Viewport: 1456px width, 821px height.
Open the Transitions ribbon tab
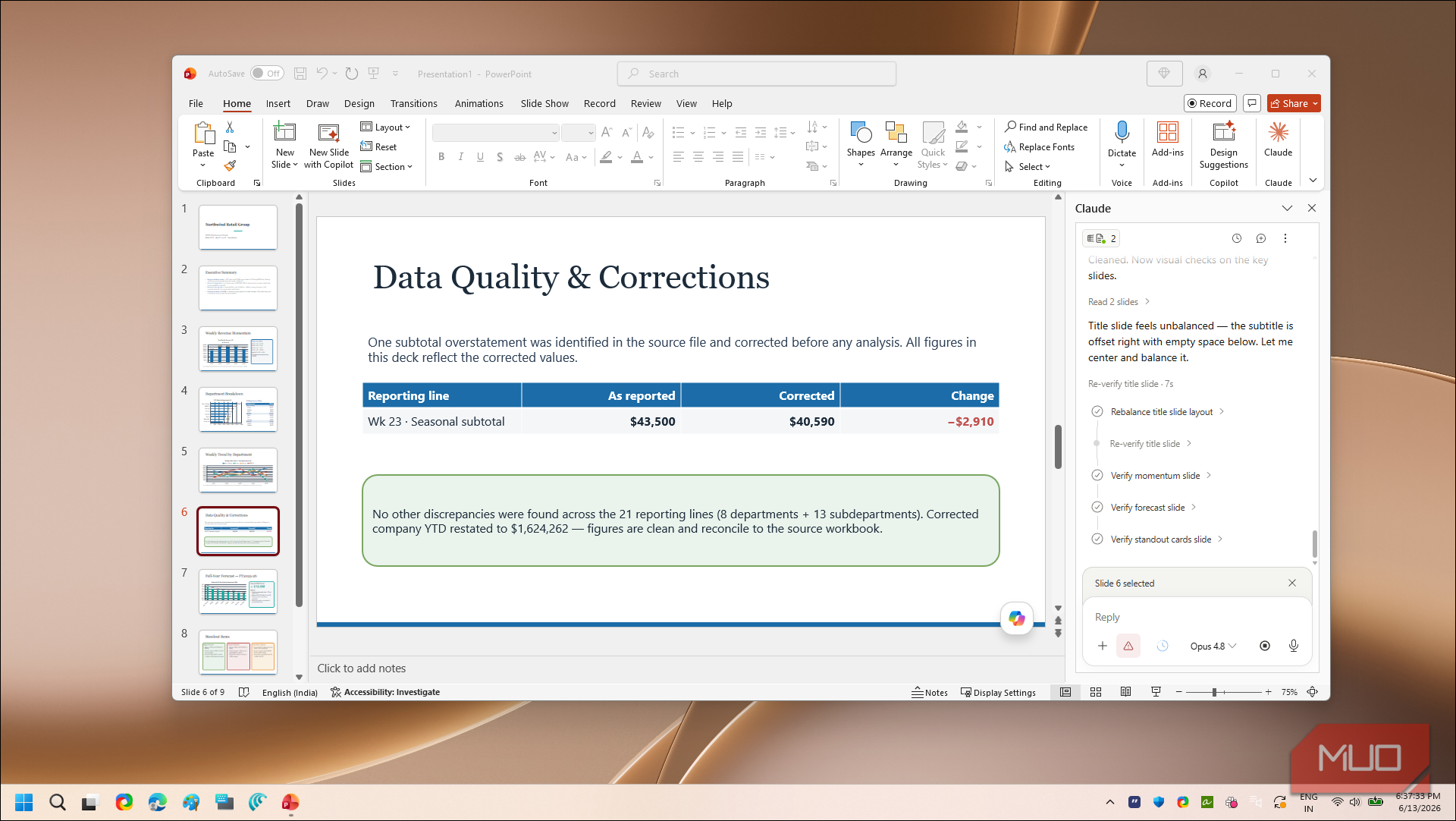pyautogui.click(x=413, y=103)
